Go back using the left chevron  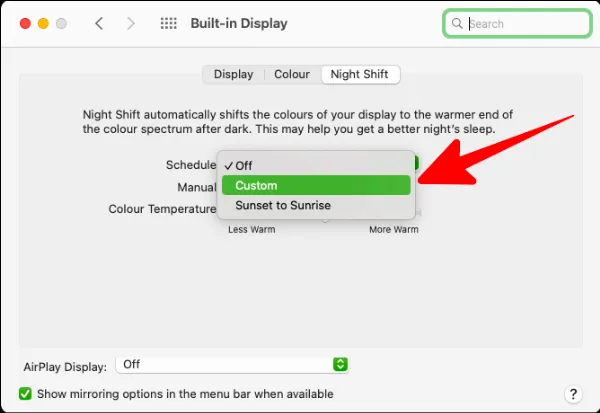[98, 23]
